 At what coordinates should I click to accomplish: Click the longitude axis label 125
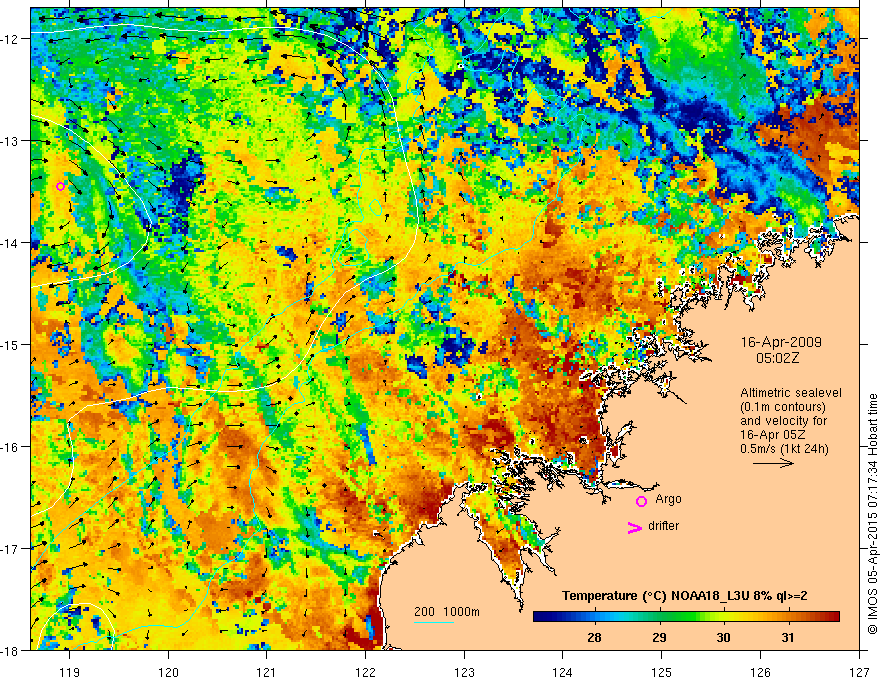pos(662,672)
